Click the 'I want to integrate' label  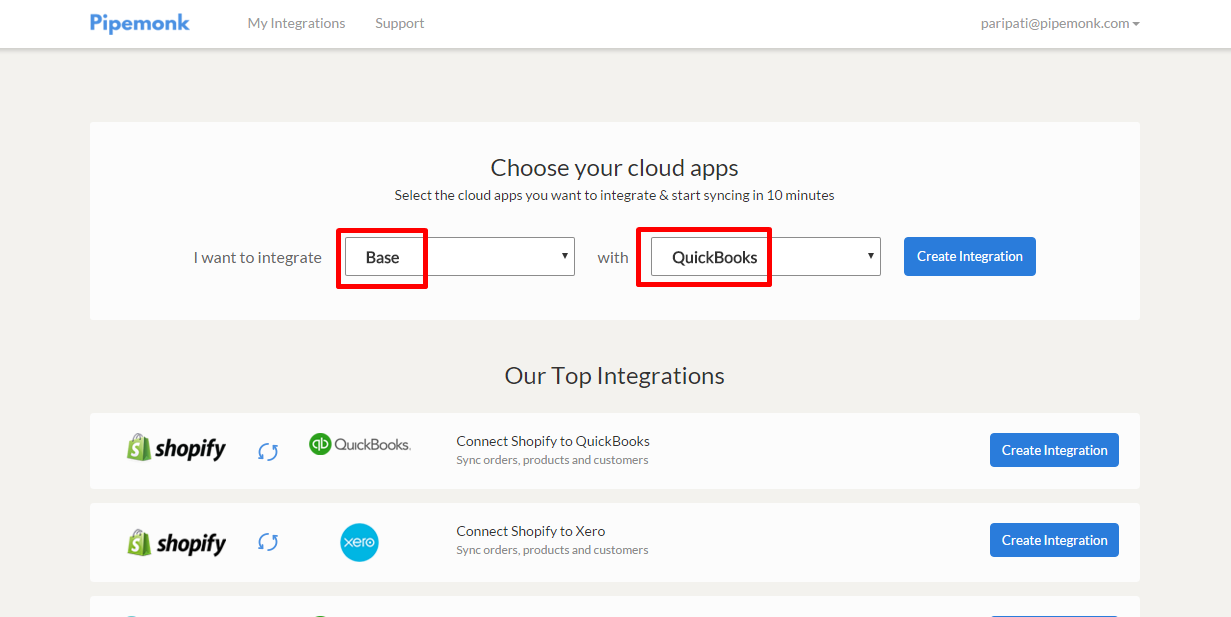point(258,257)
